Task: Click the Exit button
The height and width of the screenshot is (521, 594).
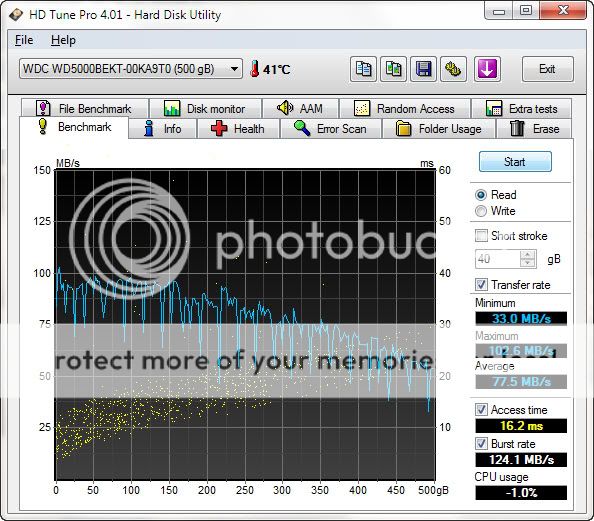Action: (547, 69)
